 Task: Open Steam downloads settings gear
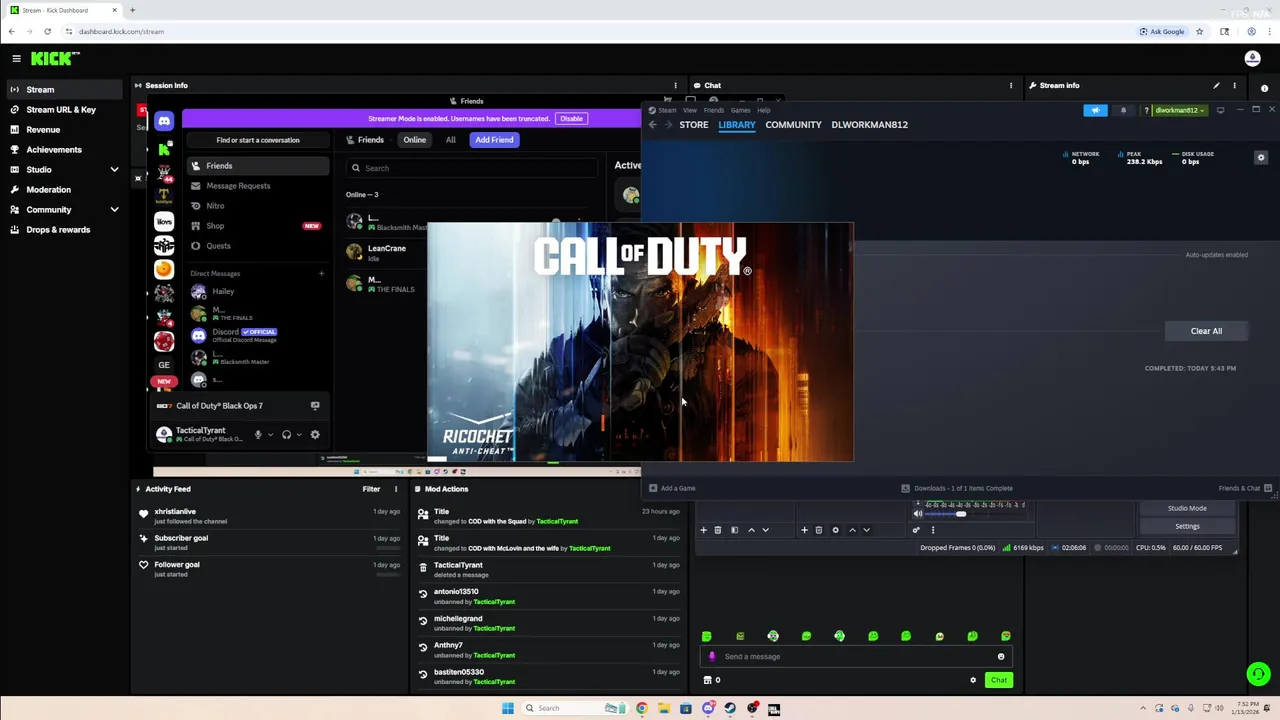pos(1261,158)
